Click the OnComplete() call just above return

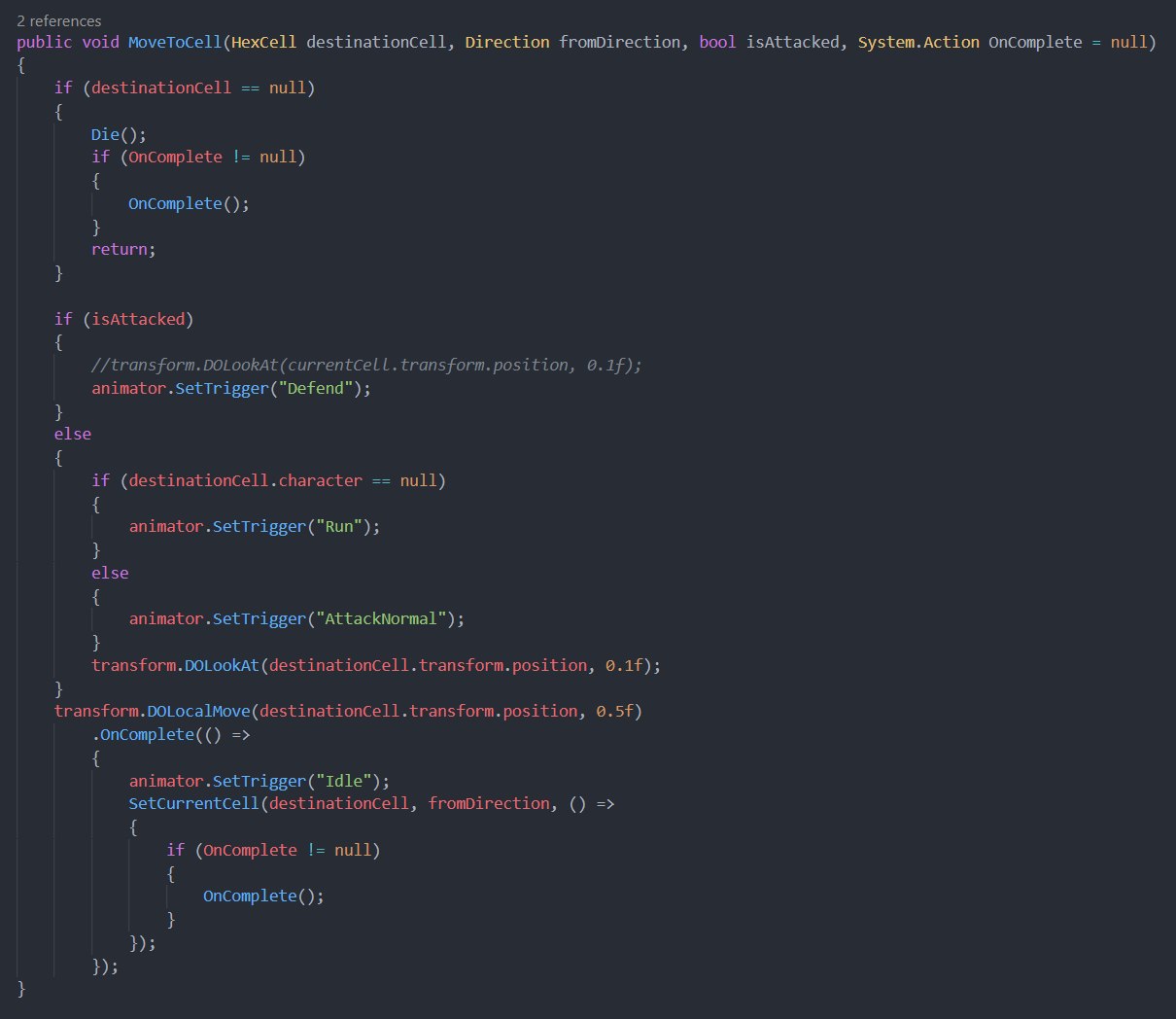tap(189, 203)
